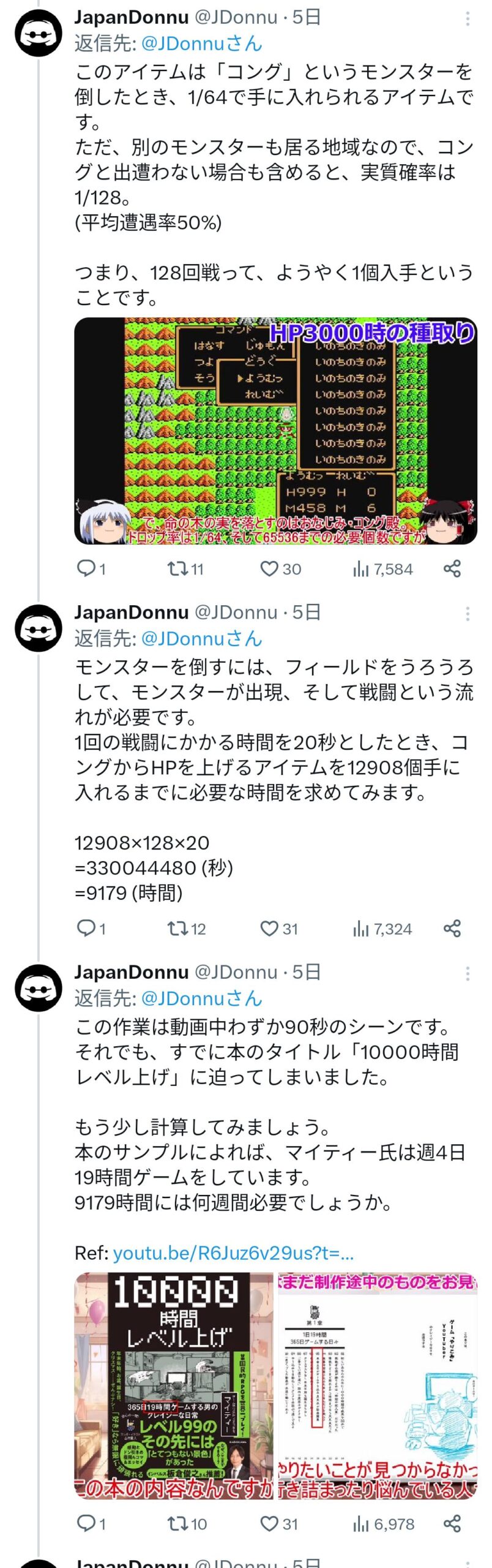Share the first tweet with game screenshot
492x1568 pixels.
pos(452,569)
